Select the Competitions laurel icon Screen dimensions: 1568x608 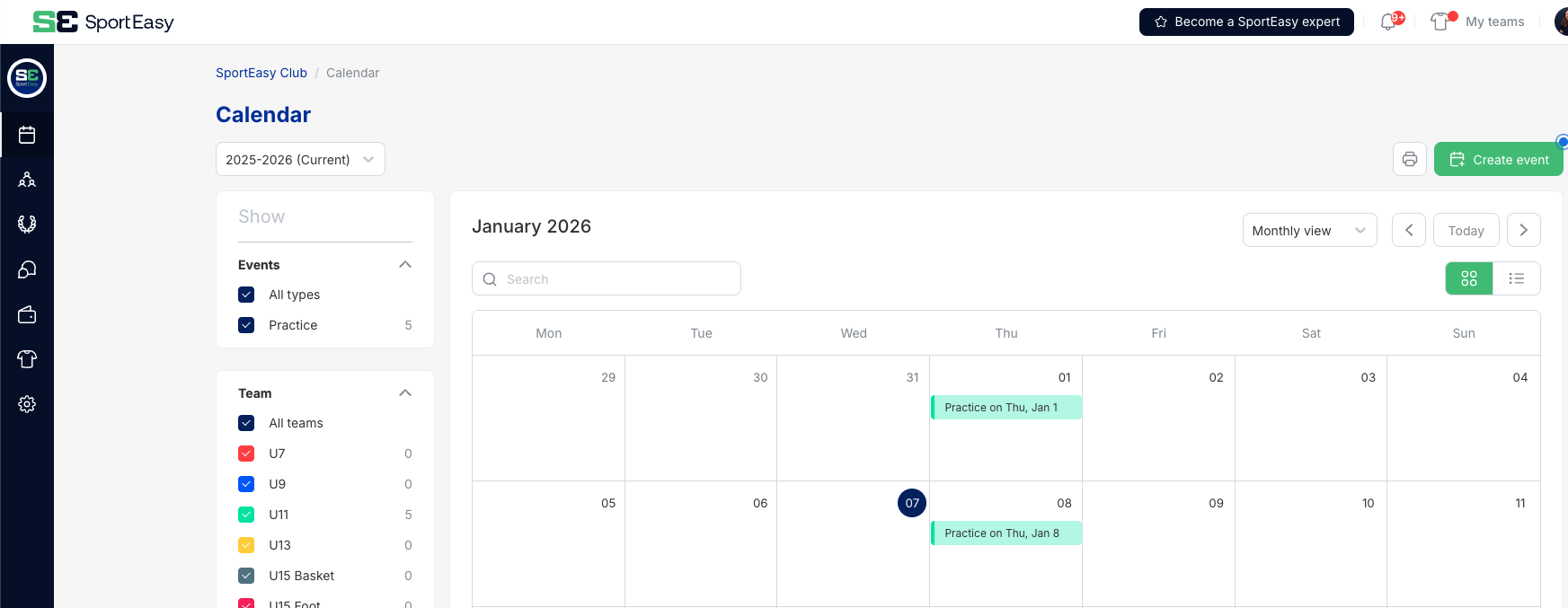pyautogui.click(x=27, y=224)
